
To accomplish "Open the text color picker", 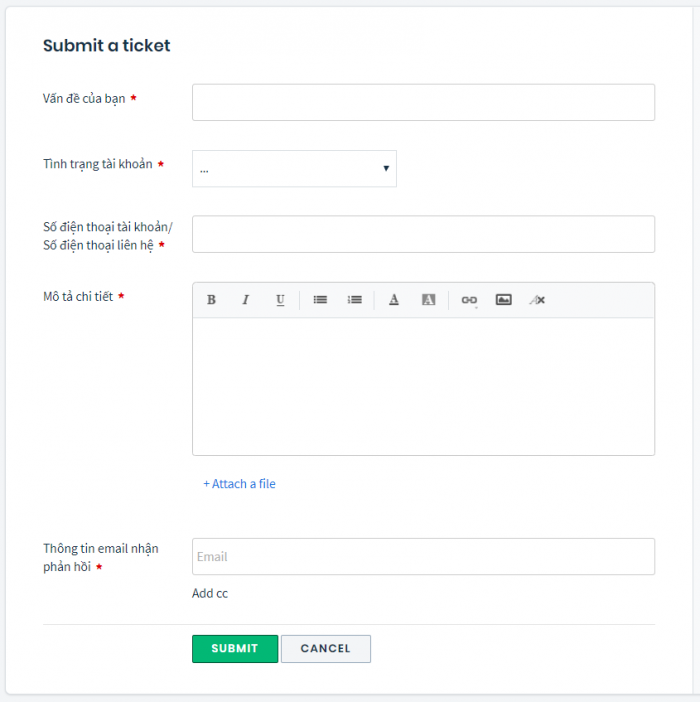I will point(394,300).
